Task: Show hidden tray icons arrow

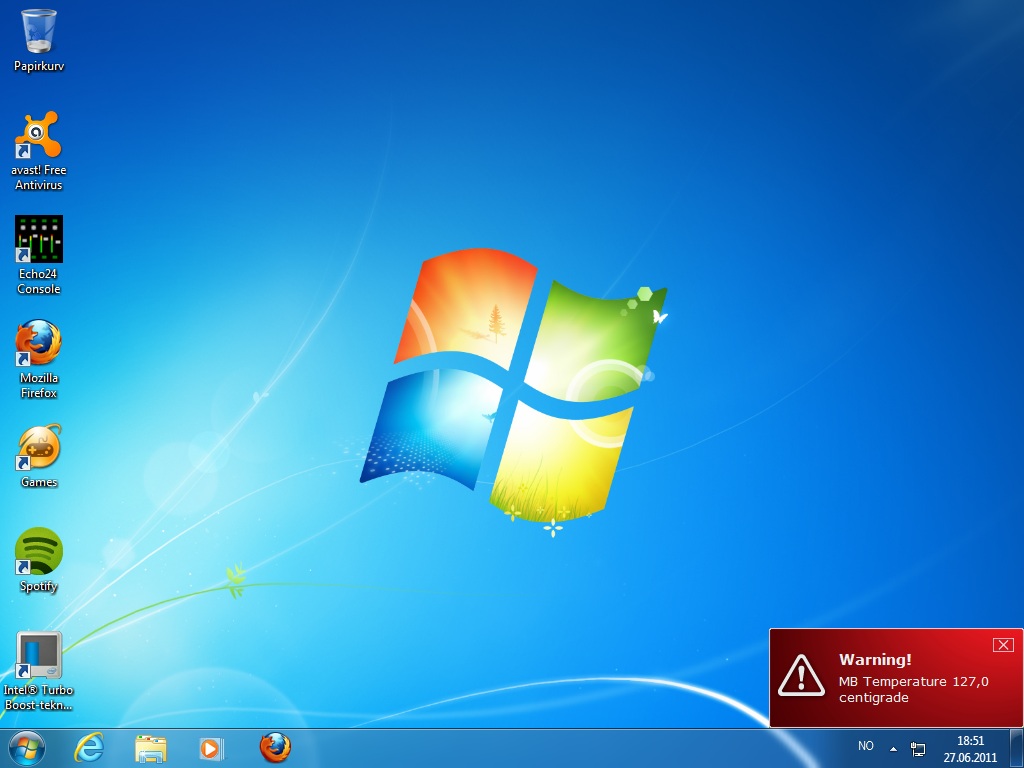Action: pos(893,749)
